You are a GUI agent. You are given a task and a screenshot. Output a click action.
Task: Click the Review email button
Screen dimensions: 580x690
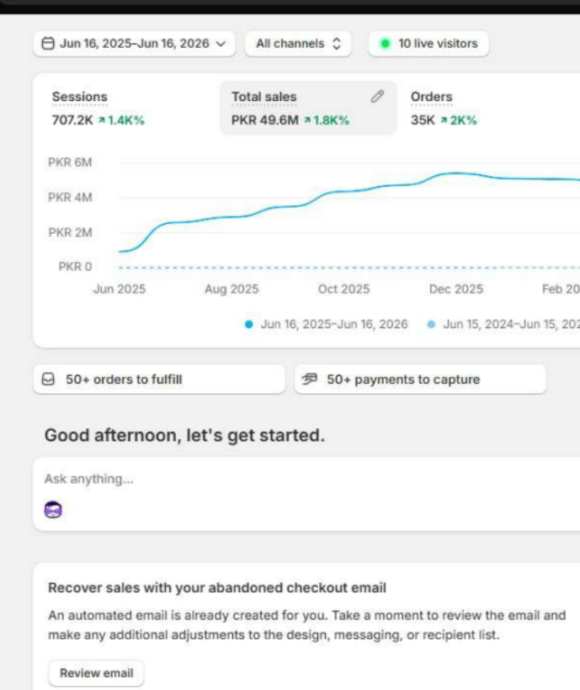click(96, 673)
